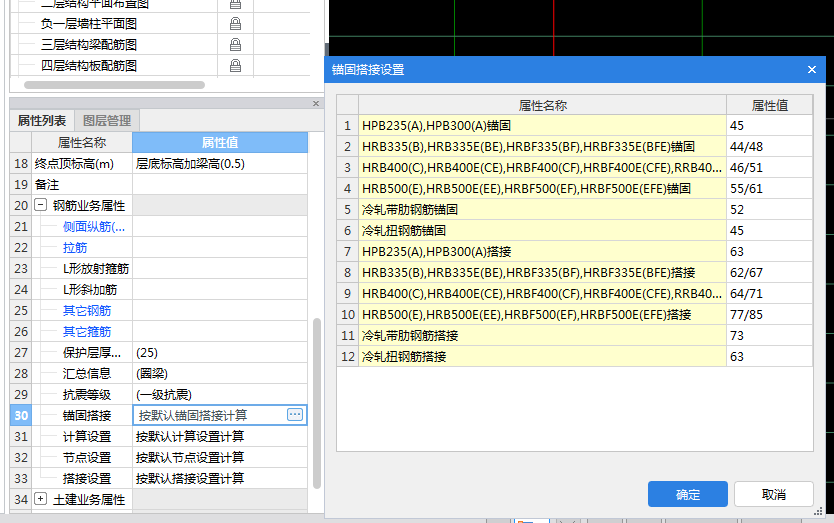834x523 pixels.
Task: Confirm with the 确定 button
Action: [688, 494]
